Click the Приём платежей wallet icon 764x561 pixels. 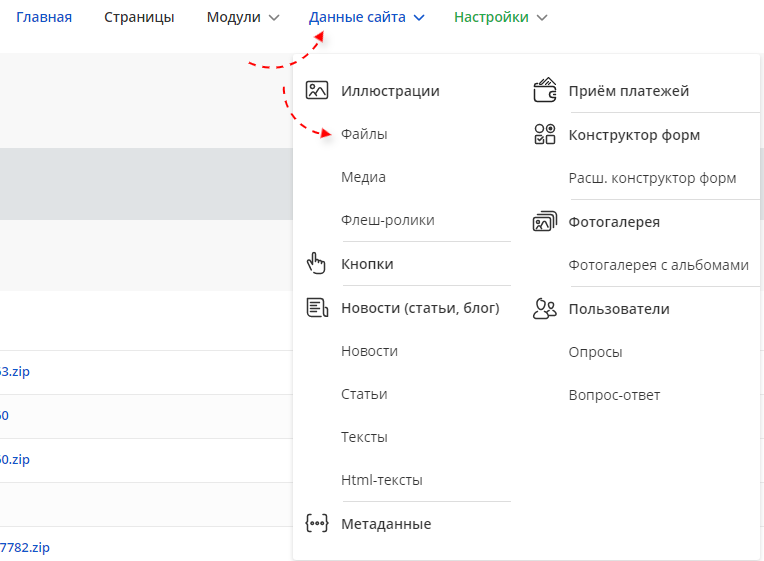544,90
